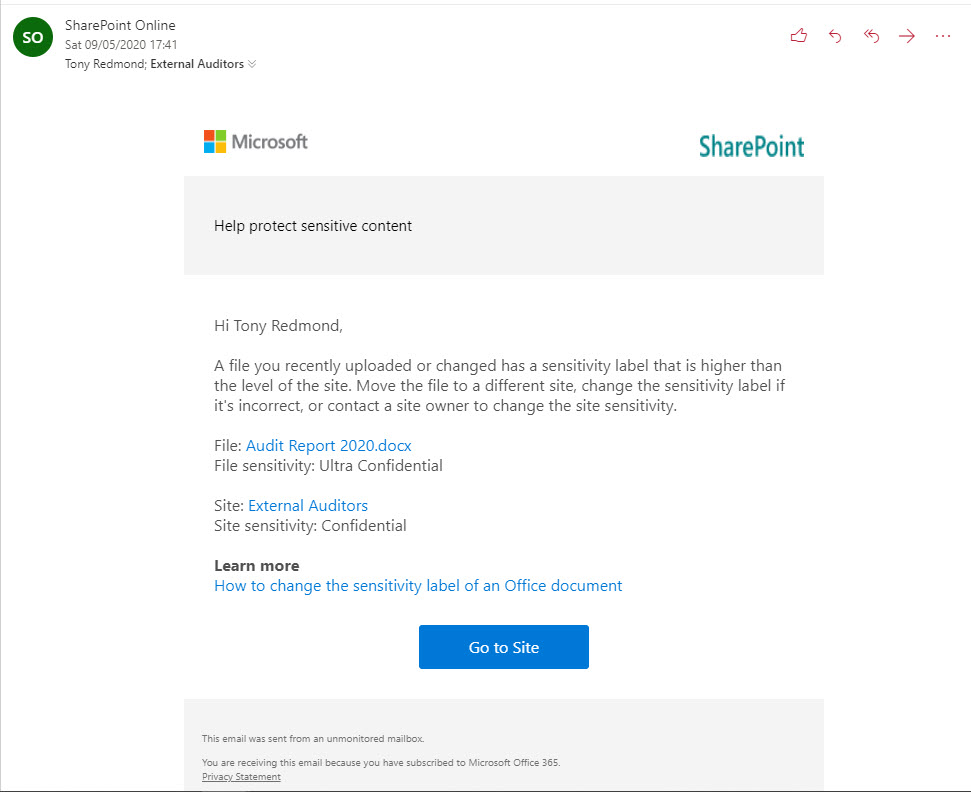Click the Reply arrow icon
The height and width of the screenshot is (792, 971).
pyautogui.click(x=835, y=36)
